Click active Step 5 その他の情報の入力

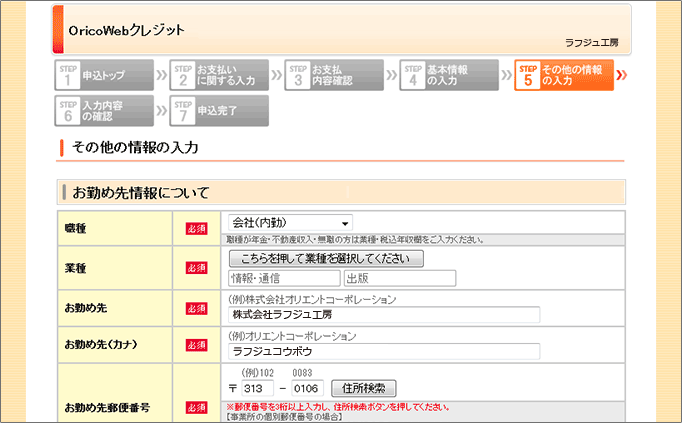(x=564, y=75)
